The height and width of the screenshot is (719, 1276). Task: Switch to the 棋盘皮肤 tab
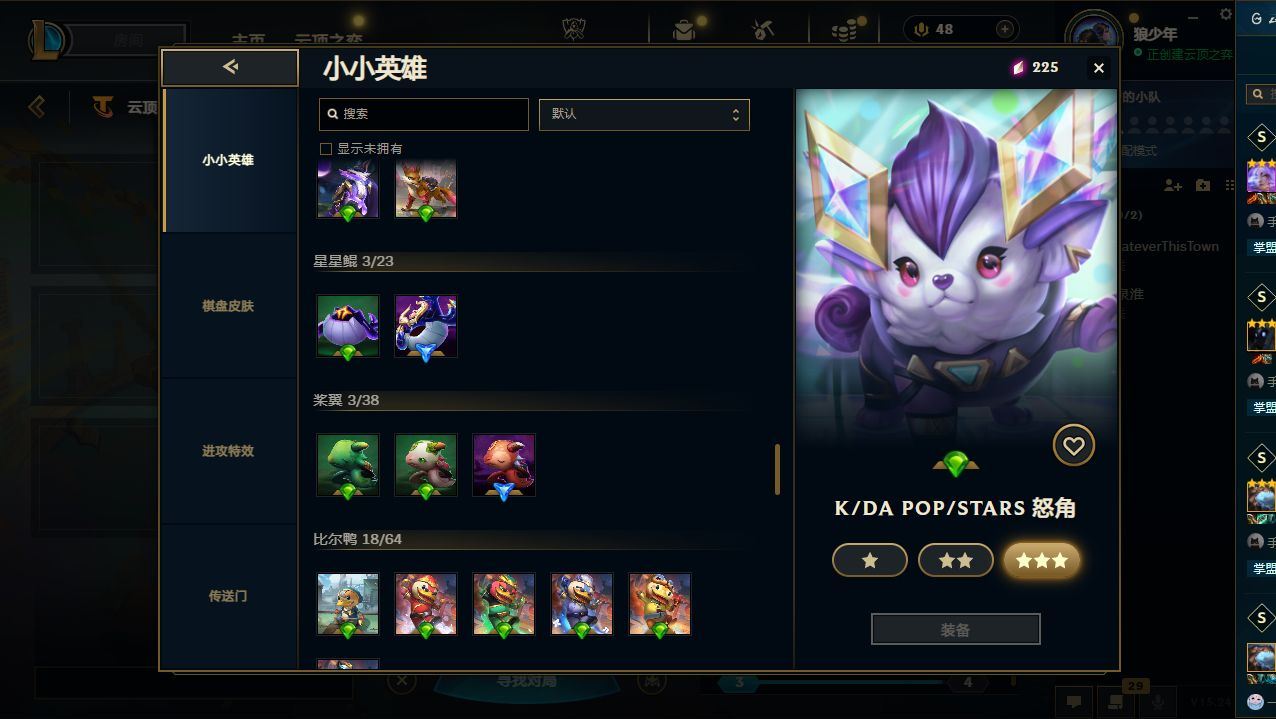coord(229,306)
